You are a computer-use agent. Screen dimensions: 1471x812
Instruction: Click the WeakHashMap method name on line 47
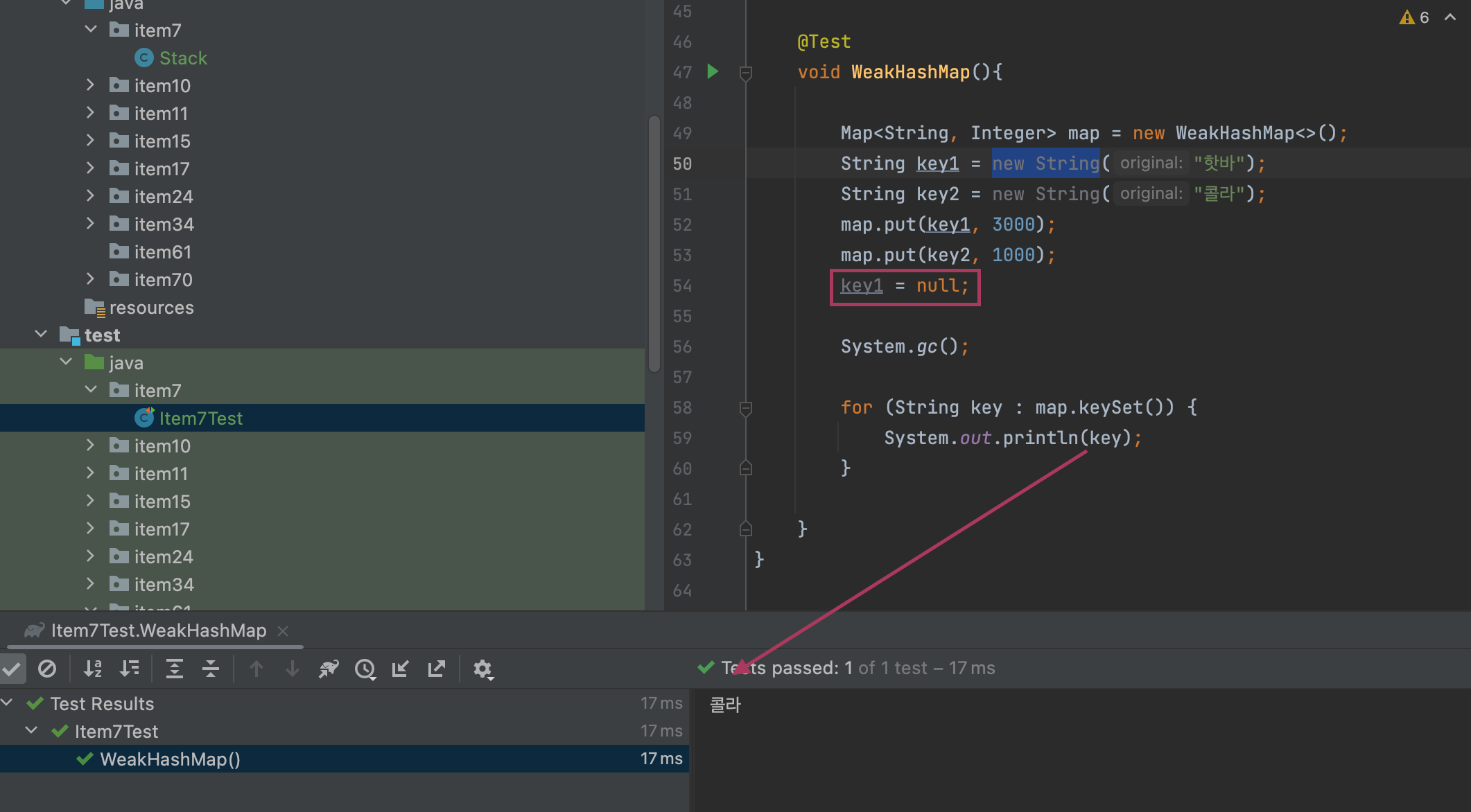coord(910,72)
